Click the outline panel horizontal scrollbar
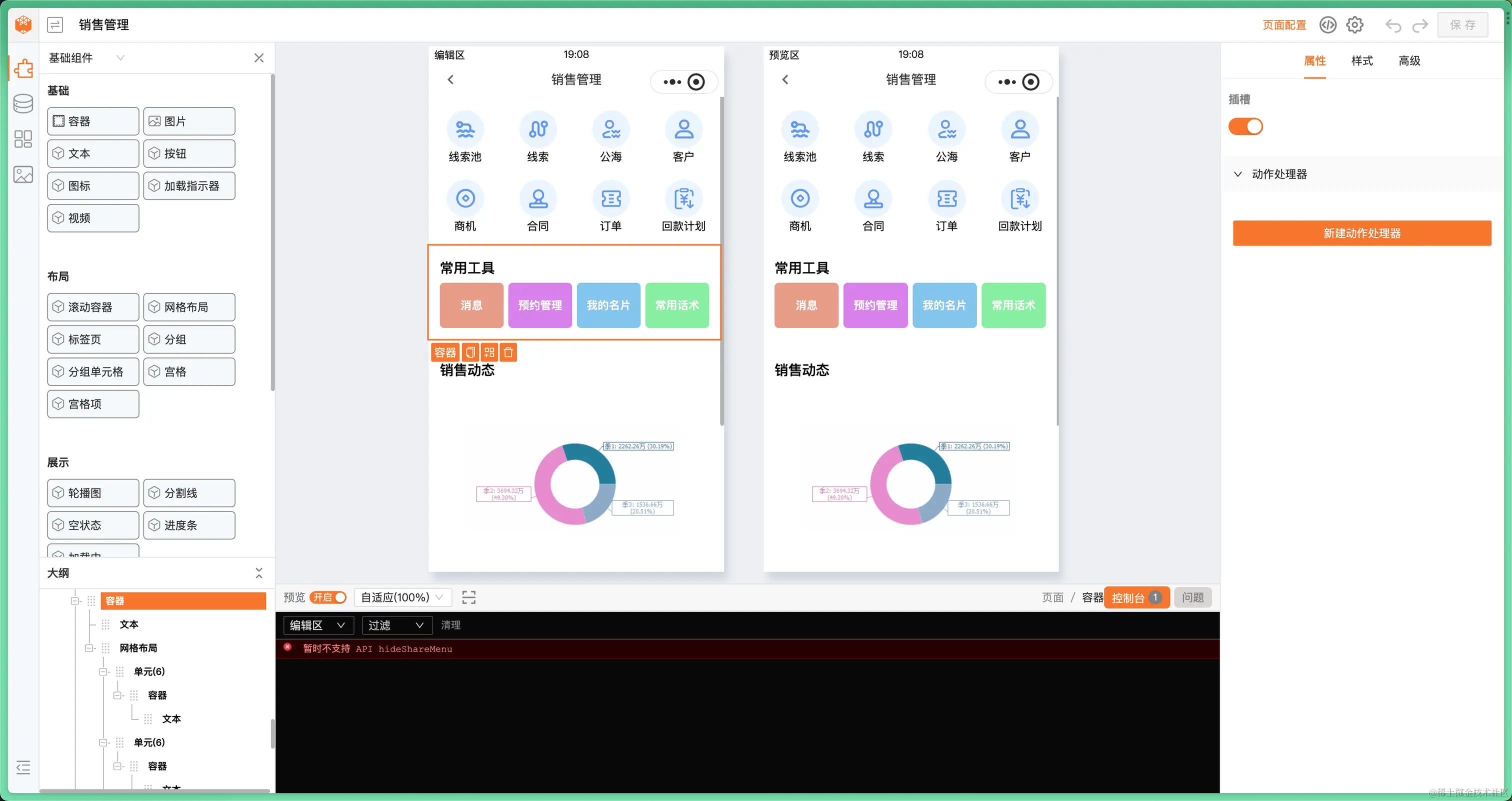Viewport: 1512px width, 801px height. [155, 790]
